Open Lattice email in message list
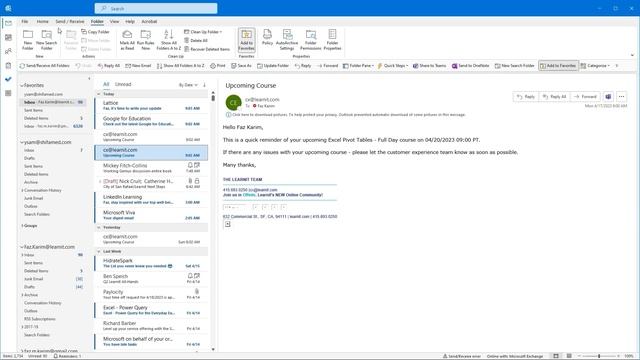This screenshot has width=640, height=360. (151, 106)
